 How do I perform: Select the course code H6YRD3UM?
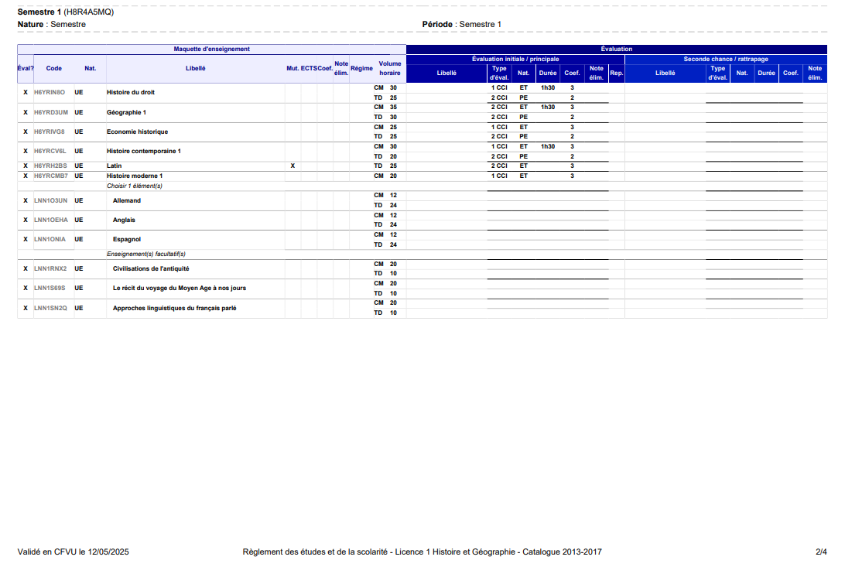coord(51,112)
